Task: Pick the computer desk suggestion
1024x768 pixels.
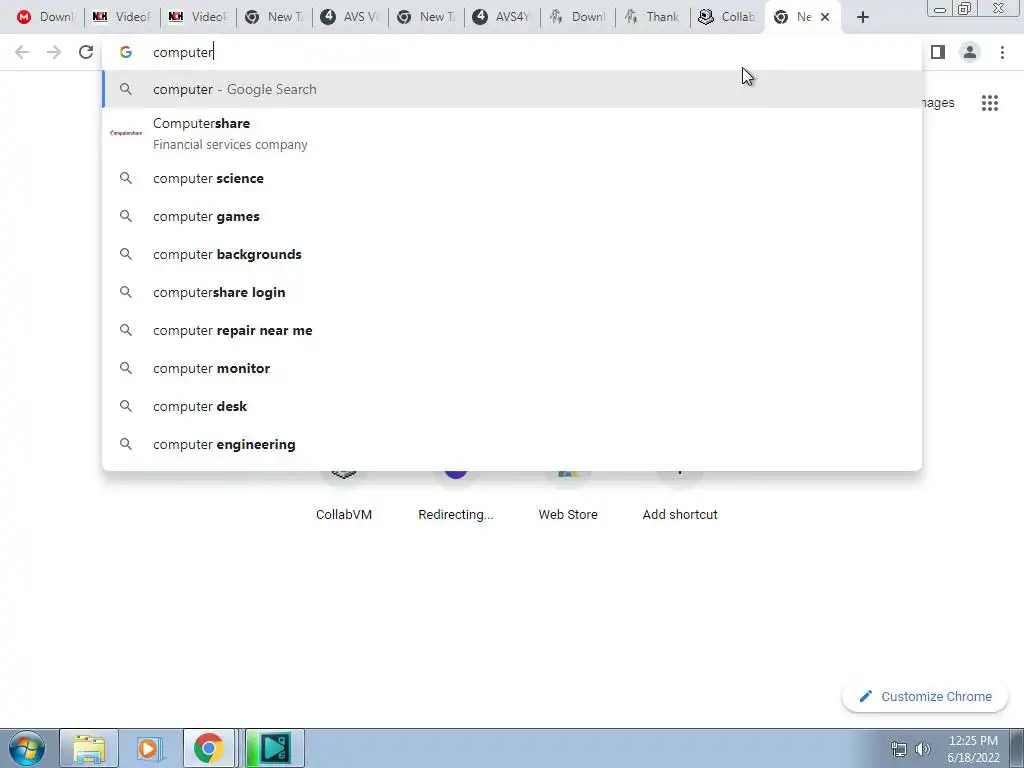Action: click(512, 406)
